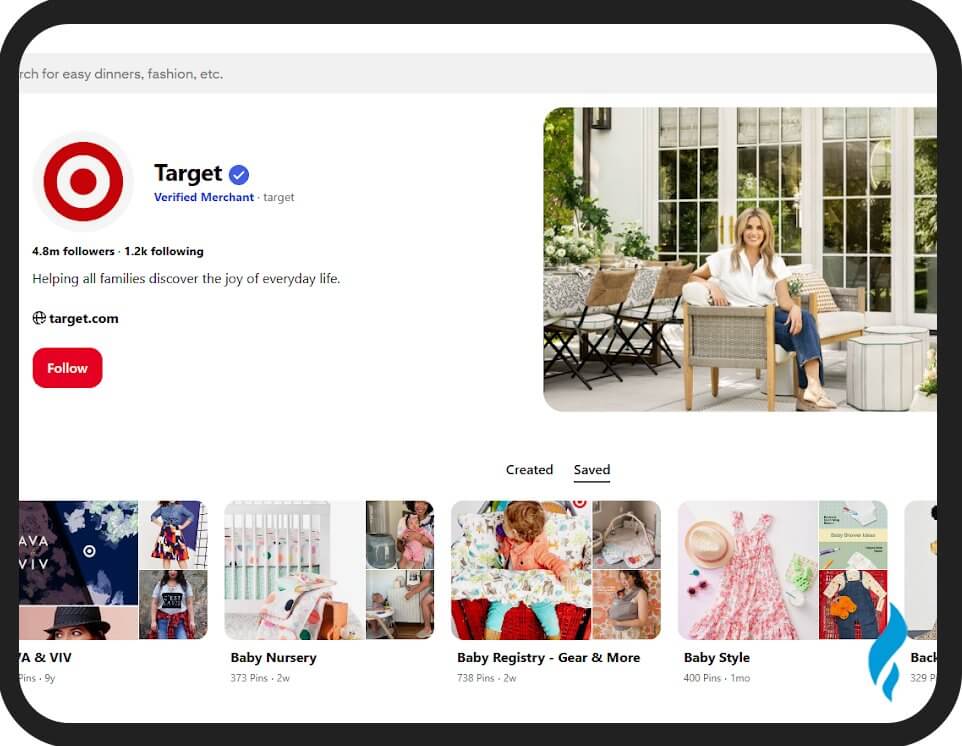Click the 1.2k following count

(164, 251)
